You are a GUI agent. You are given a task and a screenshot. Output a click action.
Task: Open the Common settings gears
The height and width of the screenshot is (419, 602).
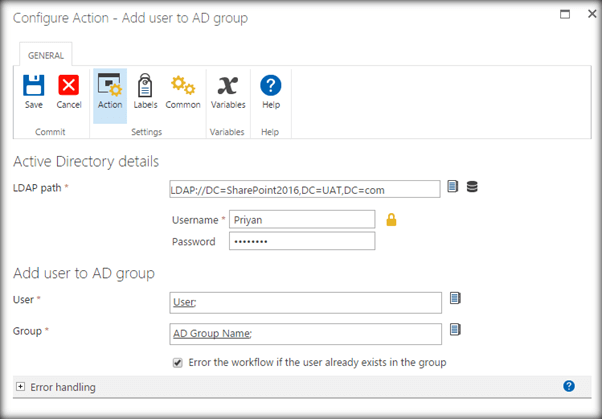[183, 86]
